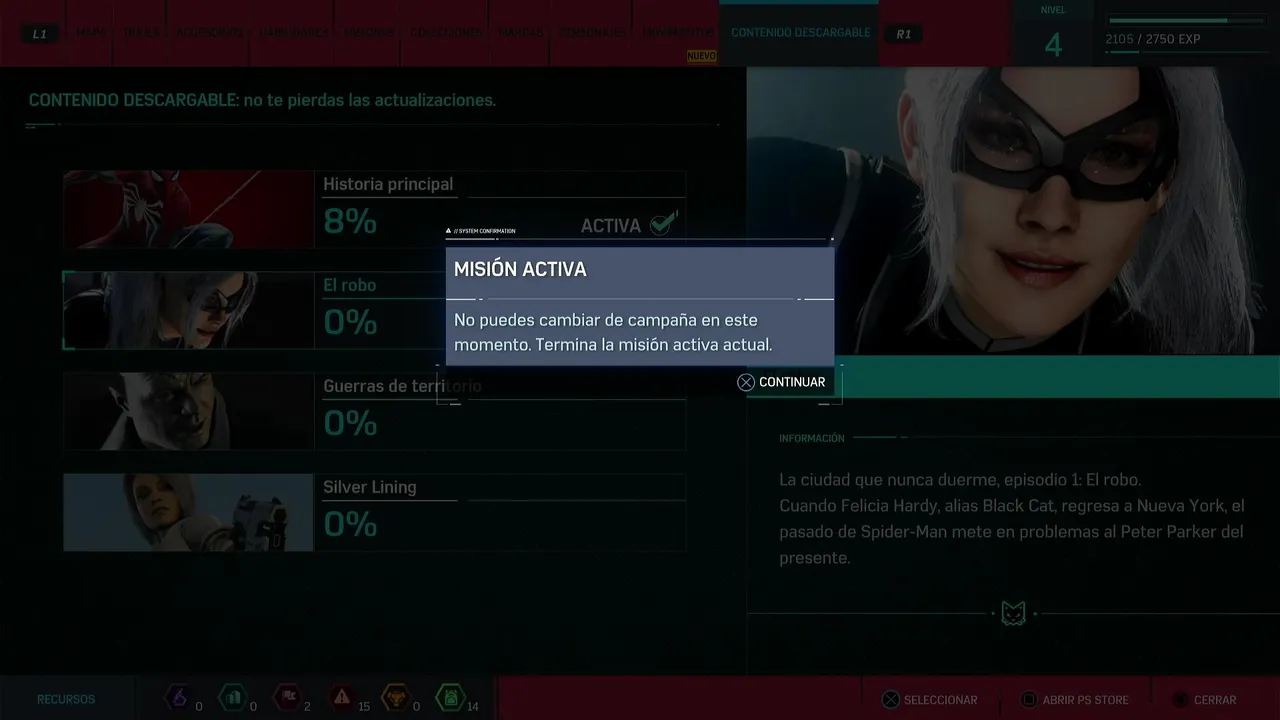This screenshot has height=720, width=1280.
Task: Click the Black Cat preview image
Action: point(1013,211)
